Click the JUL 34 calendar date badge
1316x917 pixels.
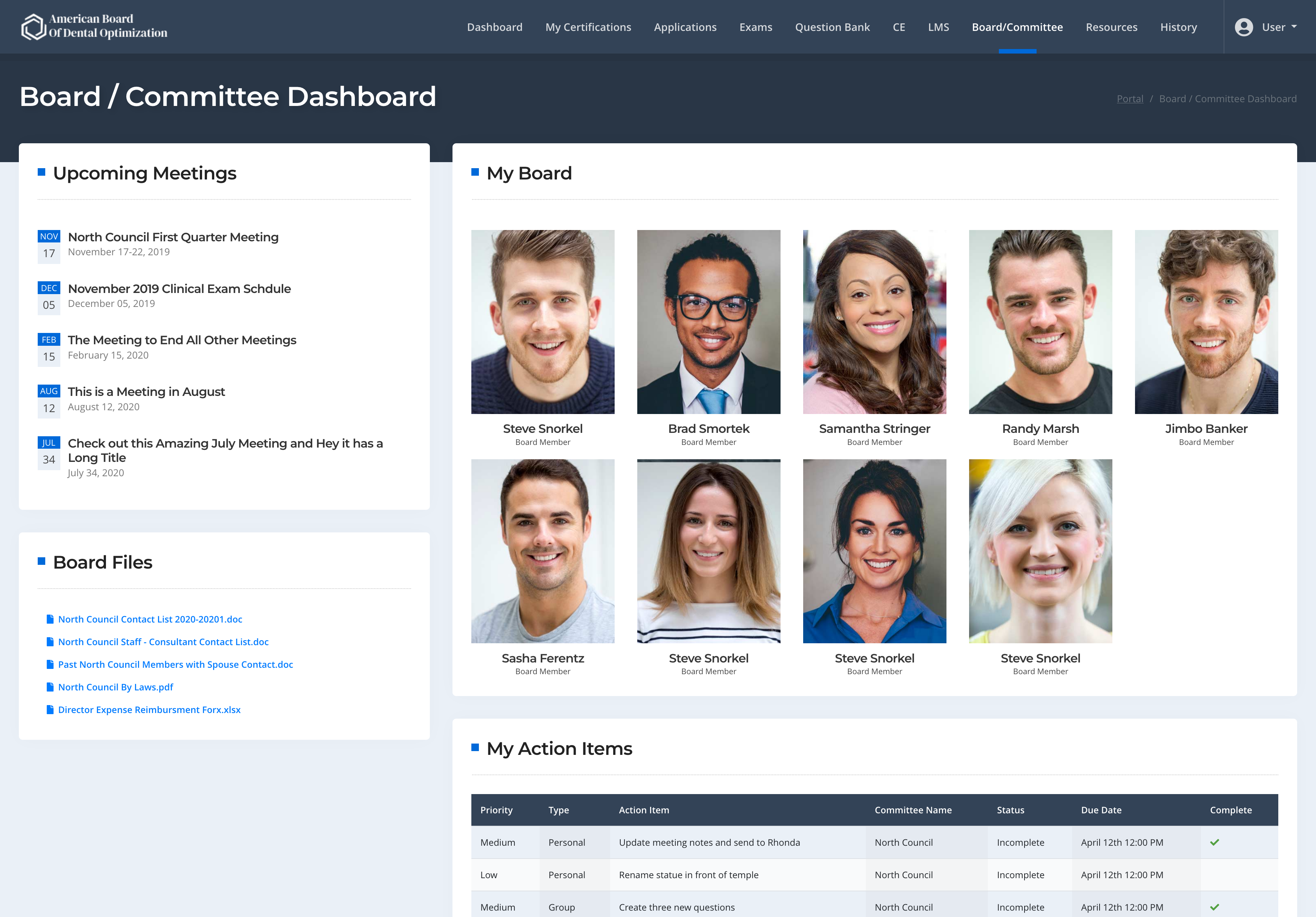click(49, 452)
